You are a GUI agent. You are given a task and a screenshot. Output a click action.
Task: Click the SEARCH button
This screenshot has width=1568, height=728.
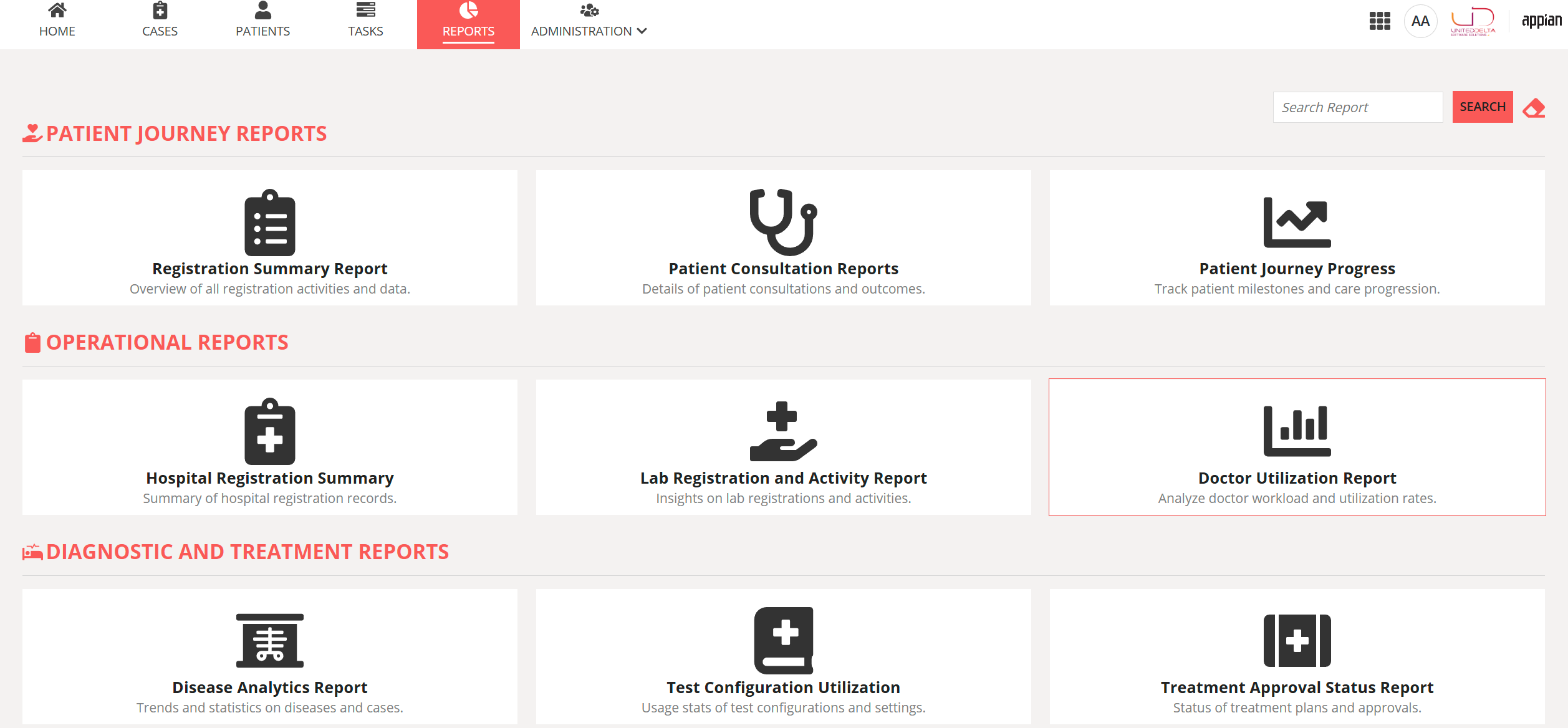1483,107
